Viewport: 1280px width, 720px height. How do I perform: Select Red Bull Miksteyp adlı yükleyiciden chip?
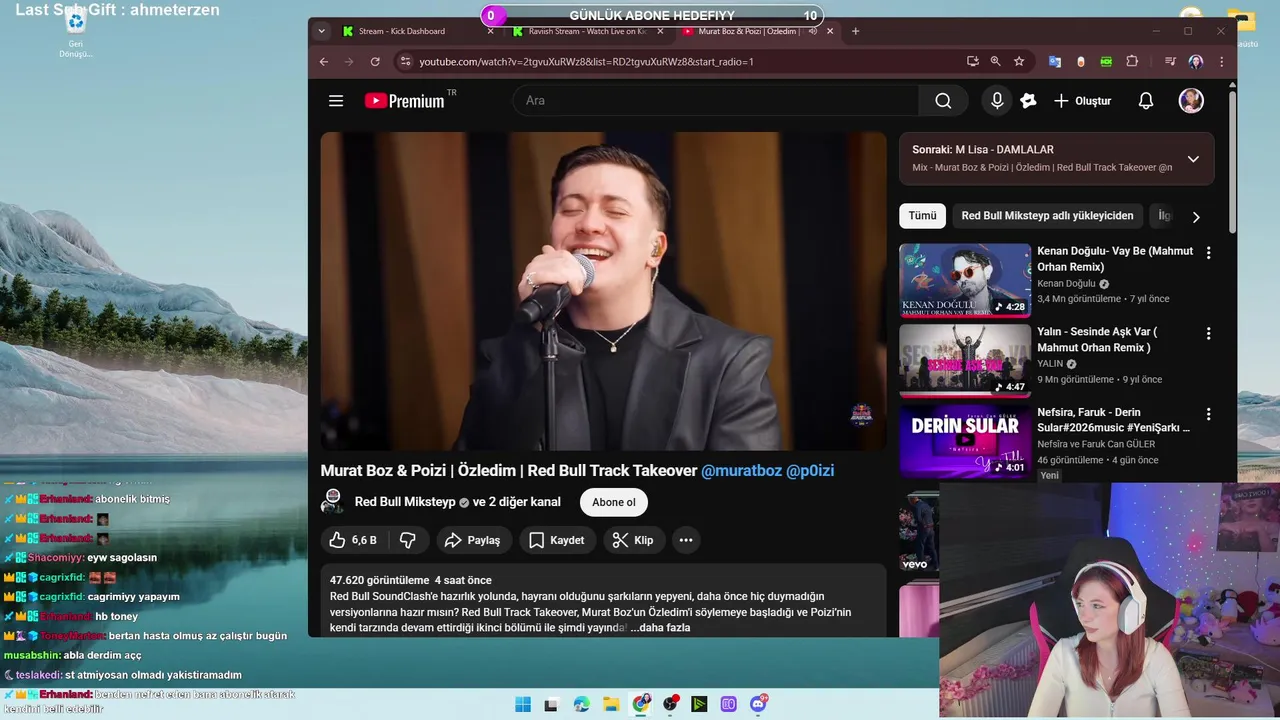1047,216
